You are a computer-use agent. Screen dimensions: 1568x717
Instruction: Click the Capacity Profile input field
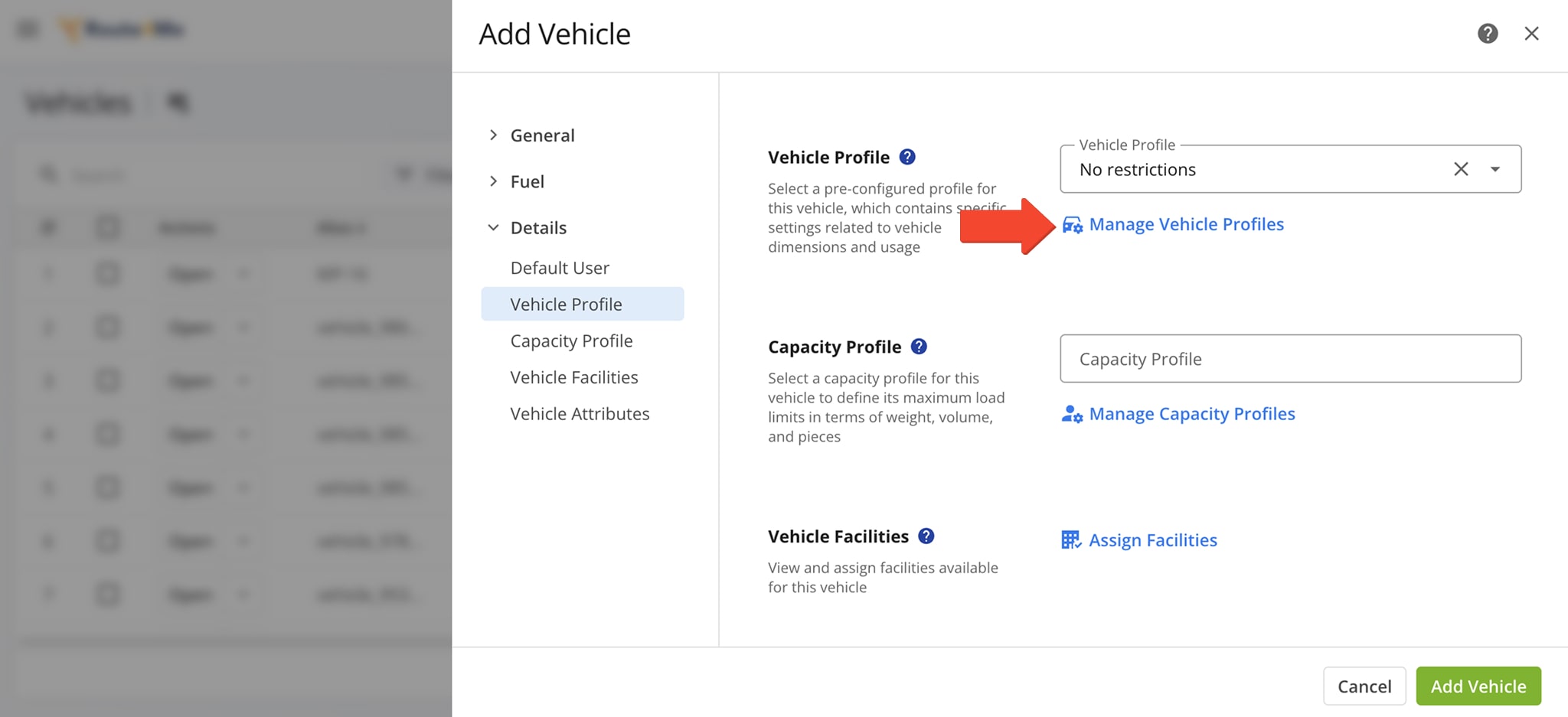coord(1290,359)
